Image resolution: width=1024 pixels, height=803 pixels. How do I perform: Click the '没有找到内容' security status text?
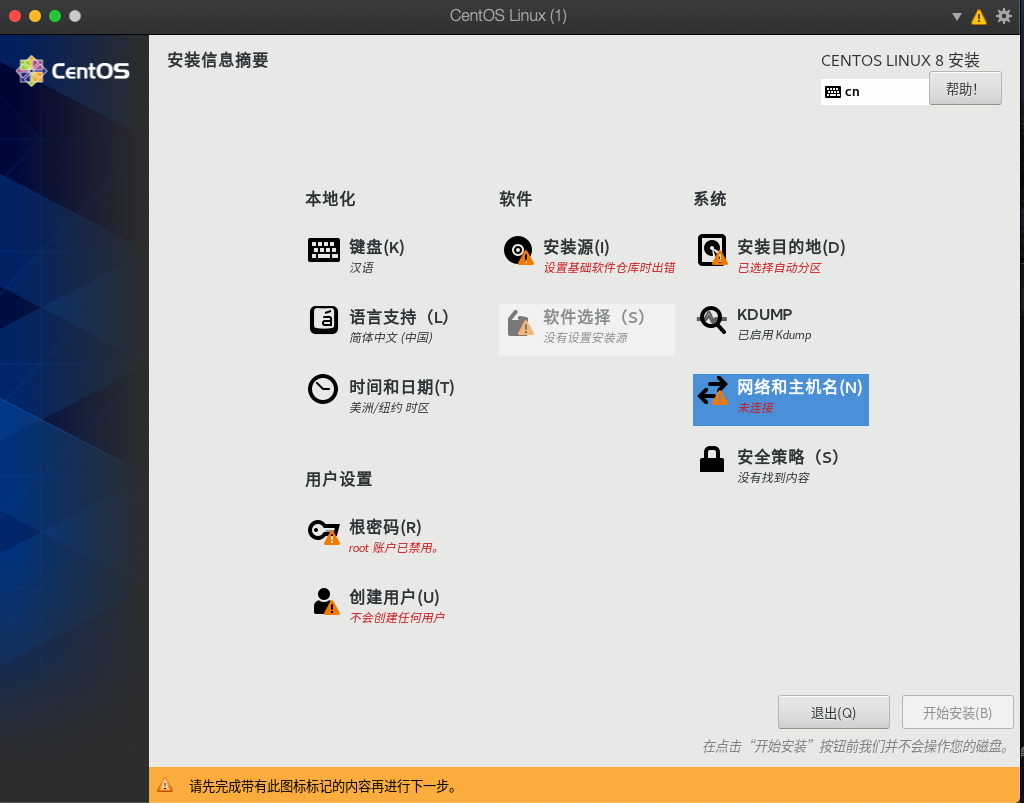(773, 478)
